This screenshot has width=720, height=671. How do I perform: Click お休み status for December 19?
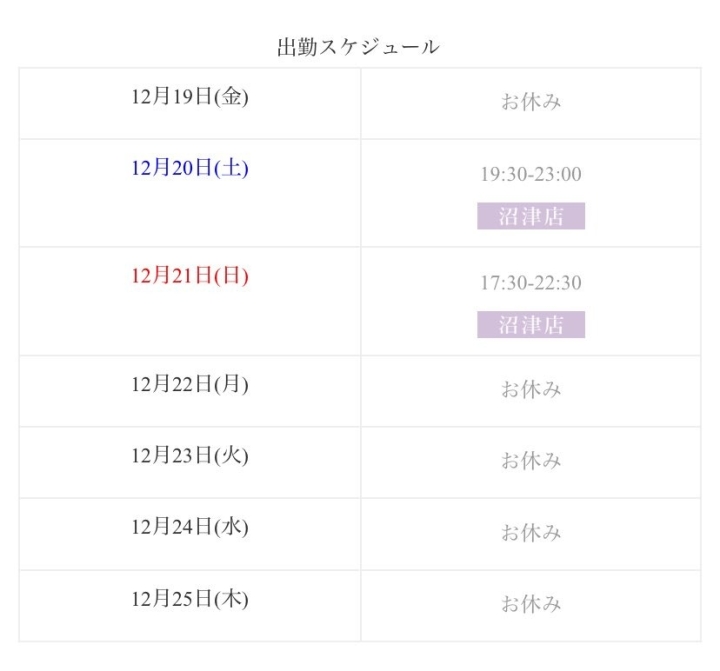[531, 102]
